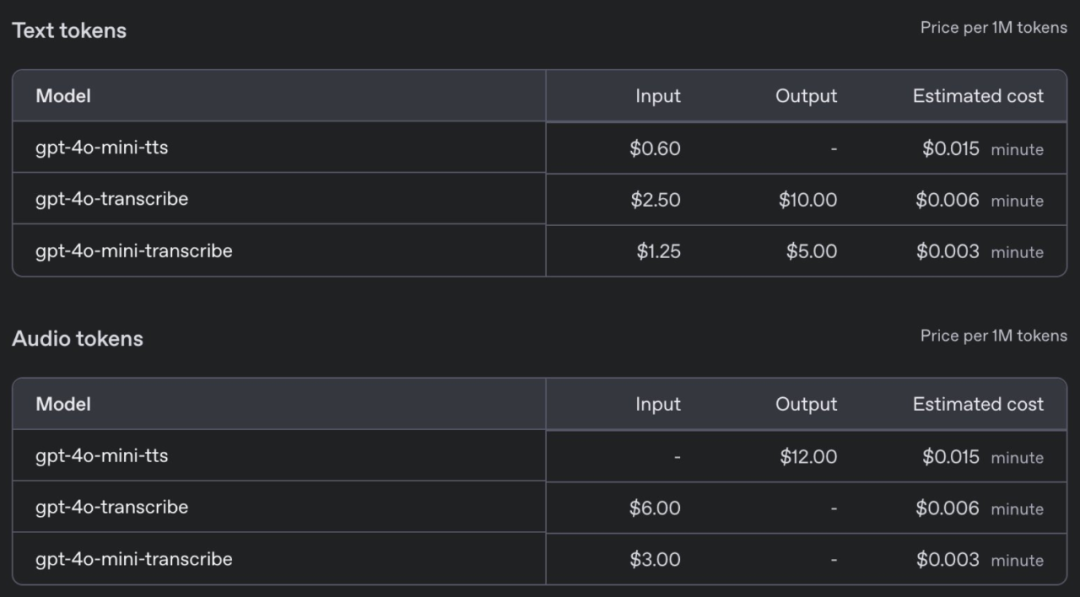The image size is (1080, 597).
Task: Click the Audio tokens section heading
Action: [x=77, y=338]
